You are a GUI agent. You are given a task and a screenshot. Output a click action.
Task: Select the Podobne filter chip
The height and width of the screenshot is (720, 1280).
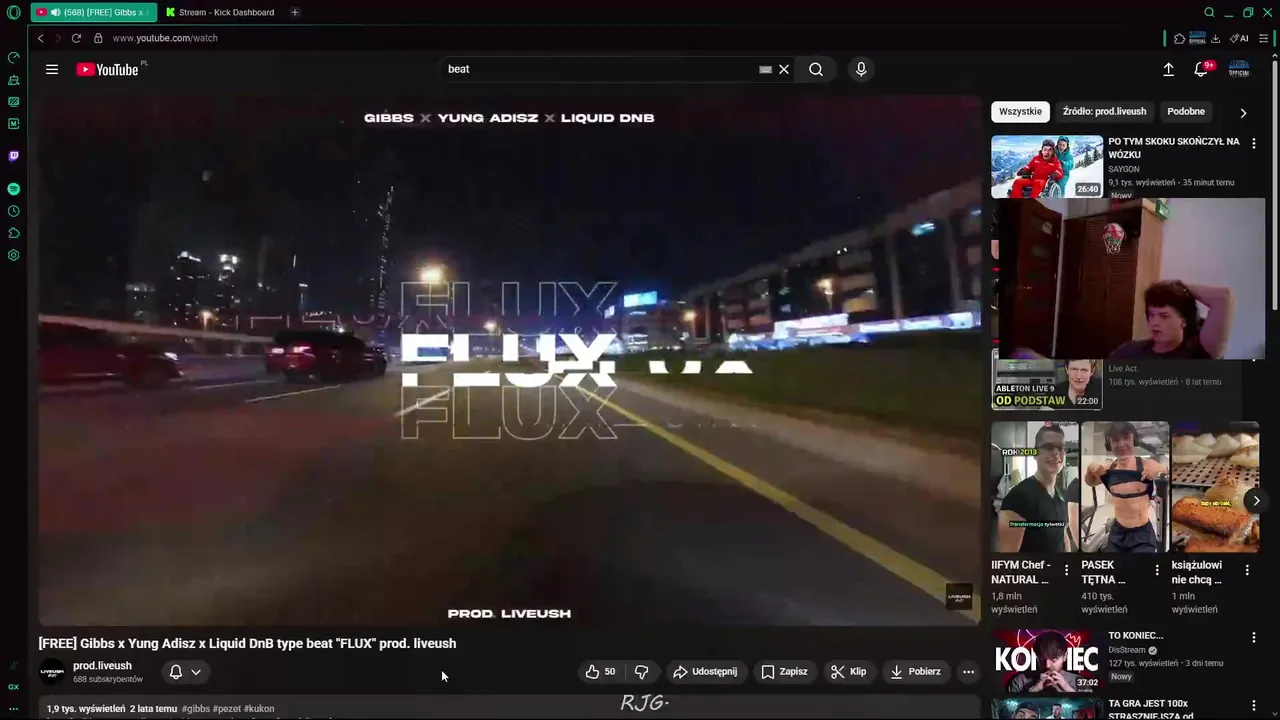pyautogui.click(x=1186, y=111)
